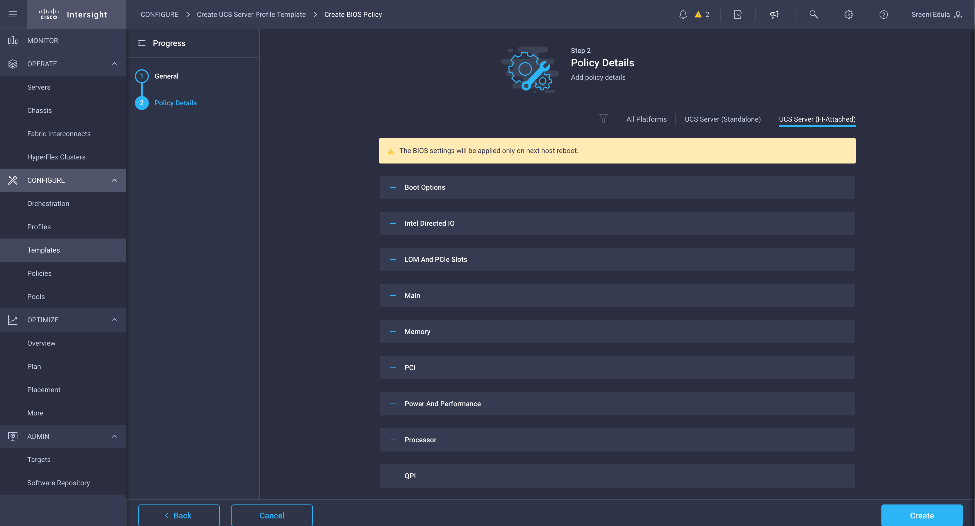Viewport: 975px width, 526px height.
Task: View the warning alerts triangle icon
Action: tap(698, 14)
